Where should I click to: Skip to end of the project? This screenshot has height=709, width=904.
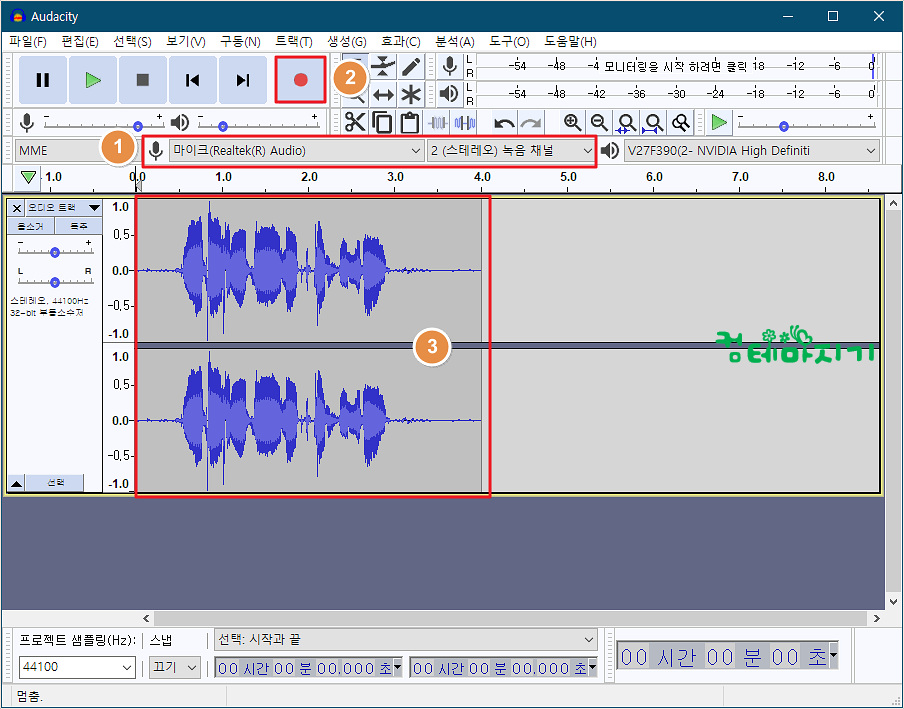coord(243,80)
